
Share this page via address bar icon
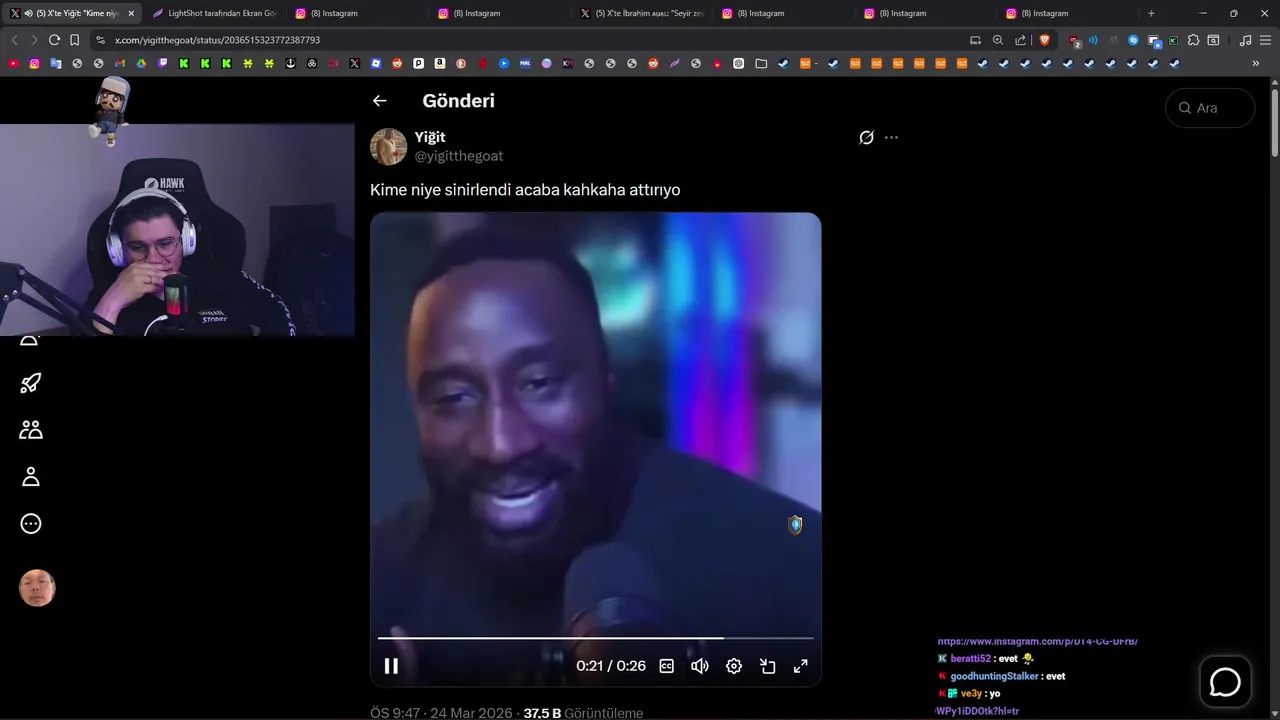1020,40
